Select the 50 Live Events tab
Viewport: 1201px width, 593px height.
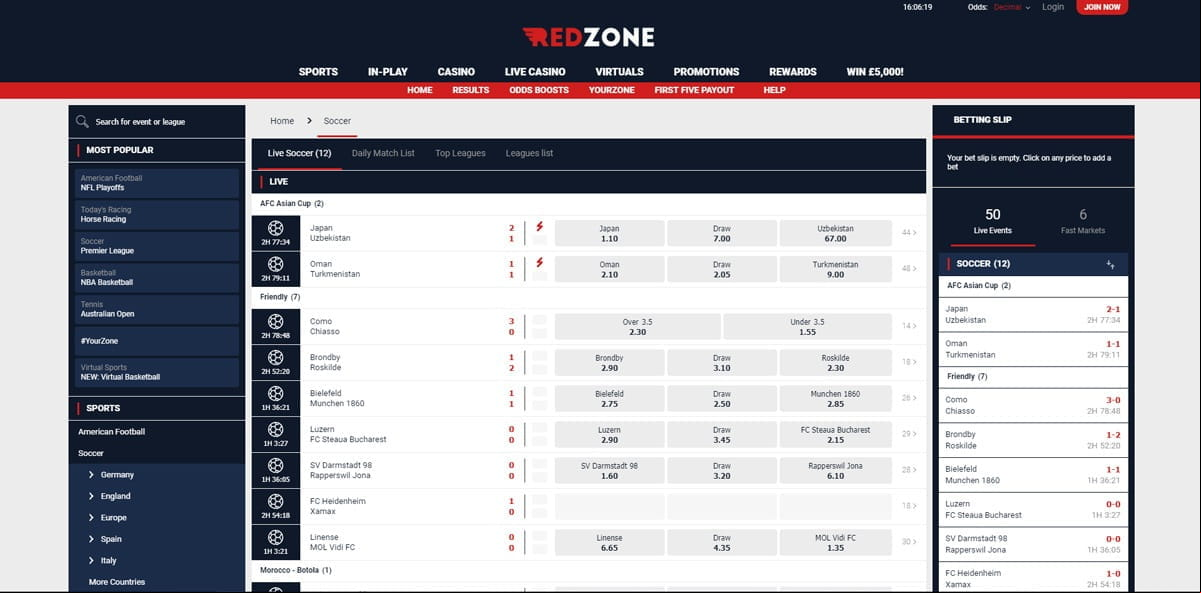pos(993,221)
